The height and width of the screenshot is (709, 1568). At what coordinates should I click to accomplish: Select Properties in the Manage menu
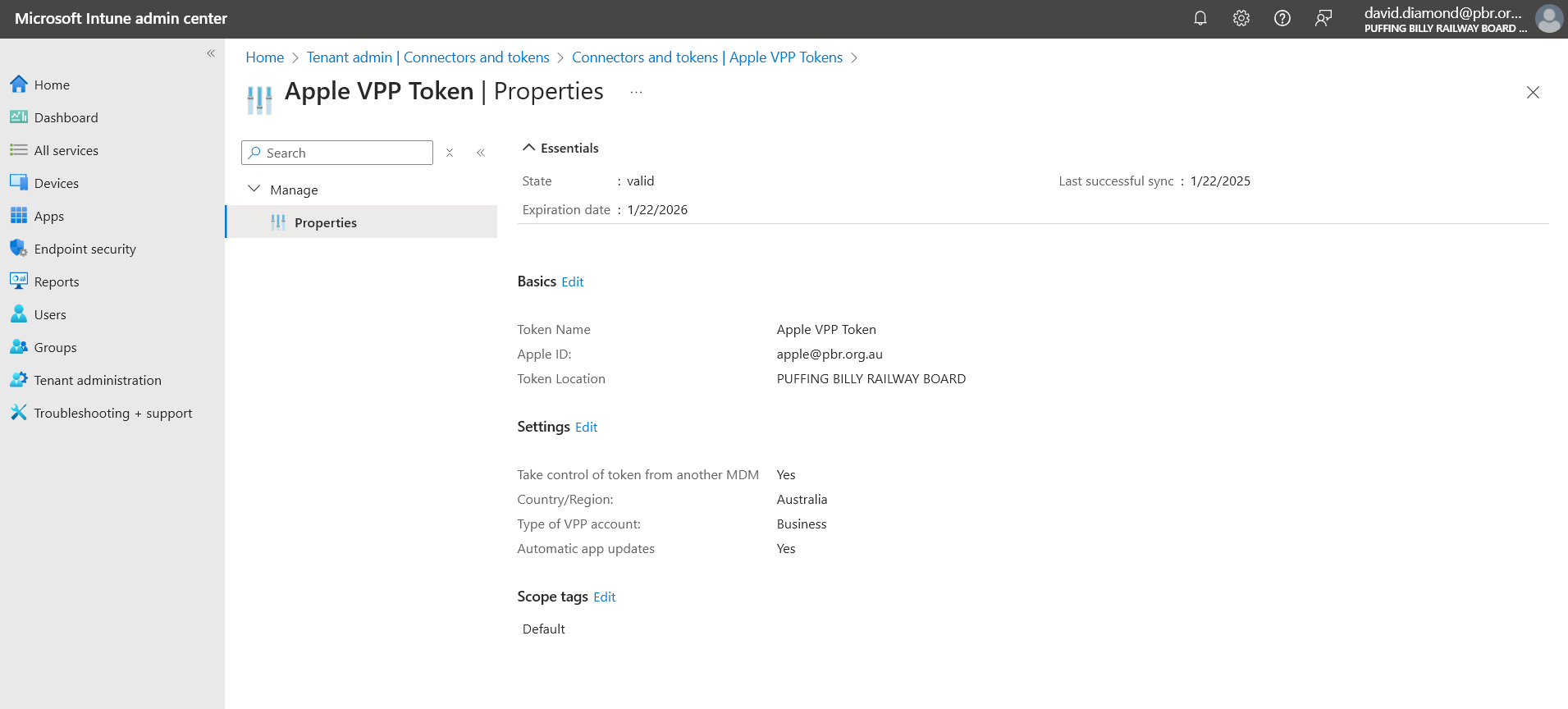362,222
